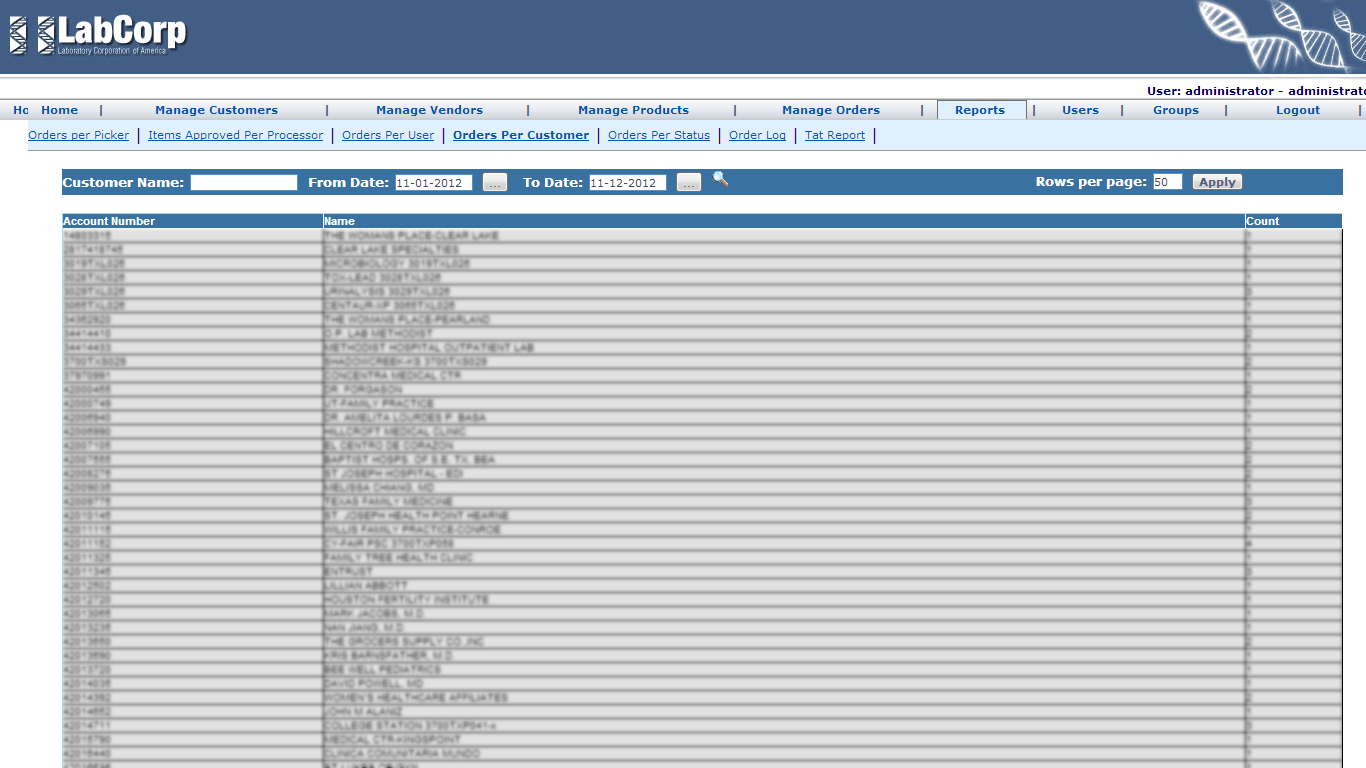Click the From Date text field

(x=433, y=183)
